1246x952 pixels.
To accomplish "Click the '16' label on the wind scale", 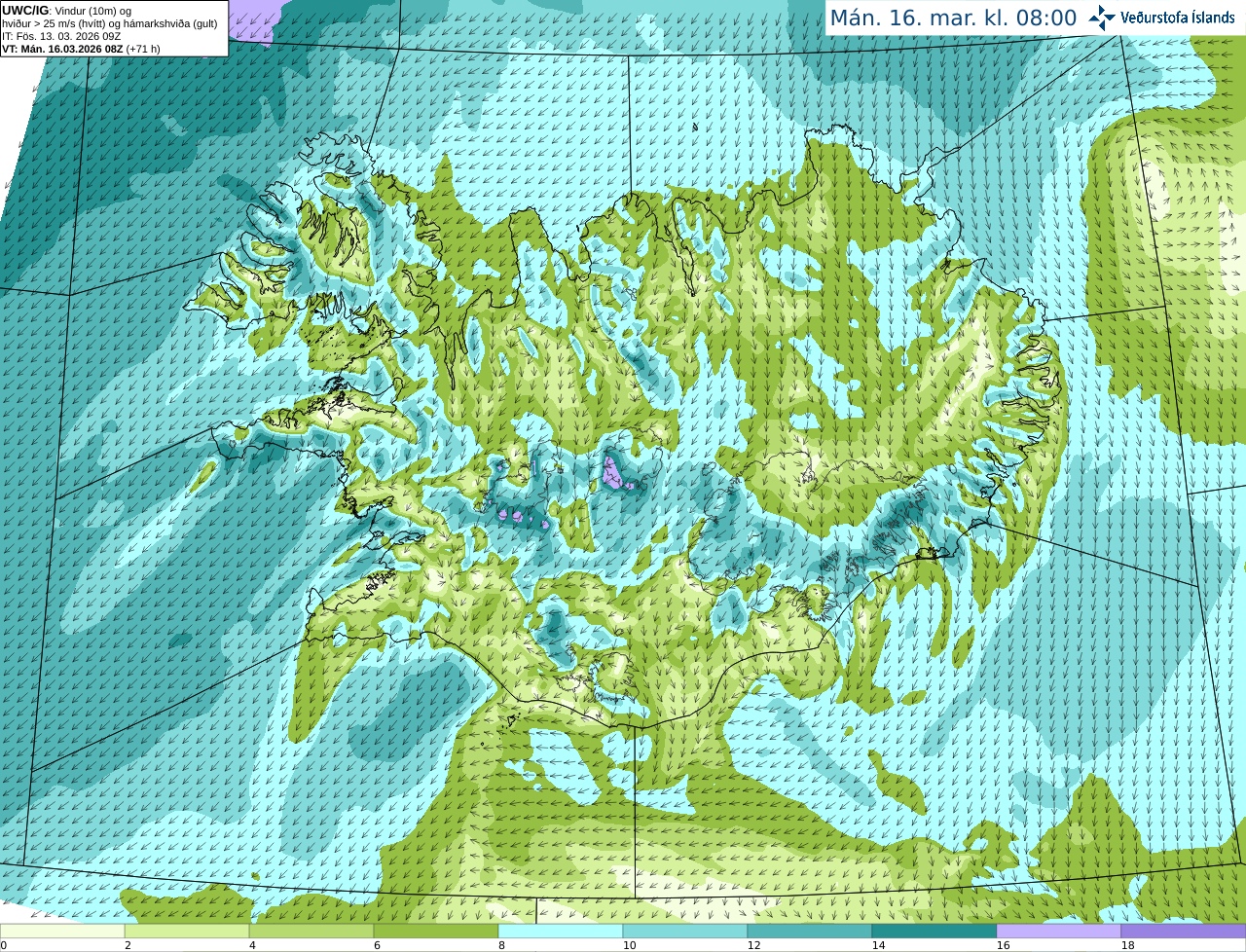I will click(x=1004, y=945).
